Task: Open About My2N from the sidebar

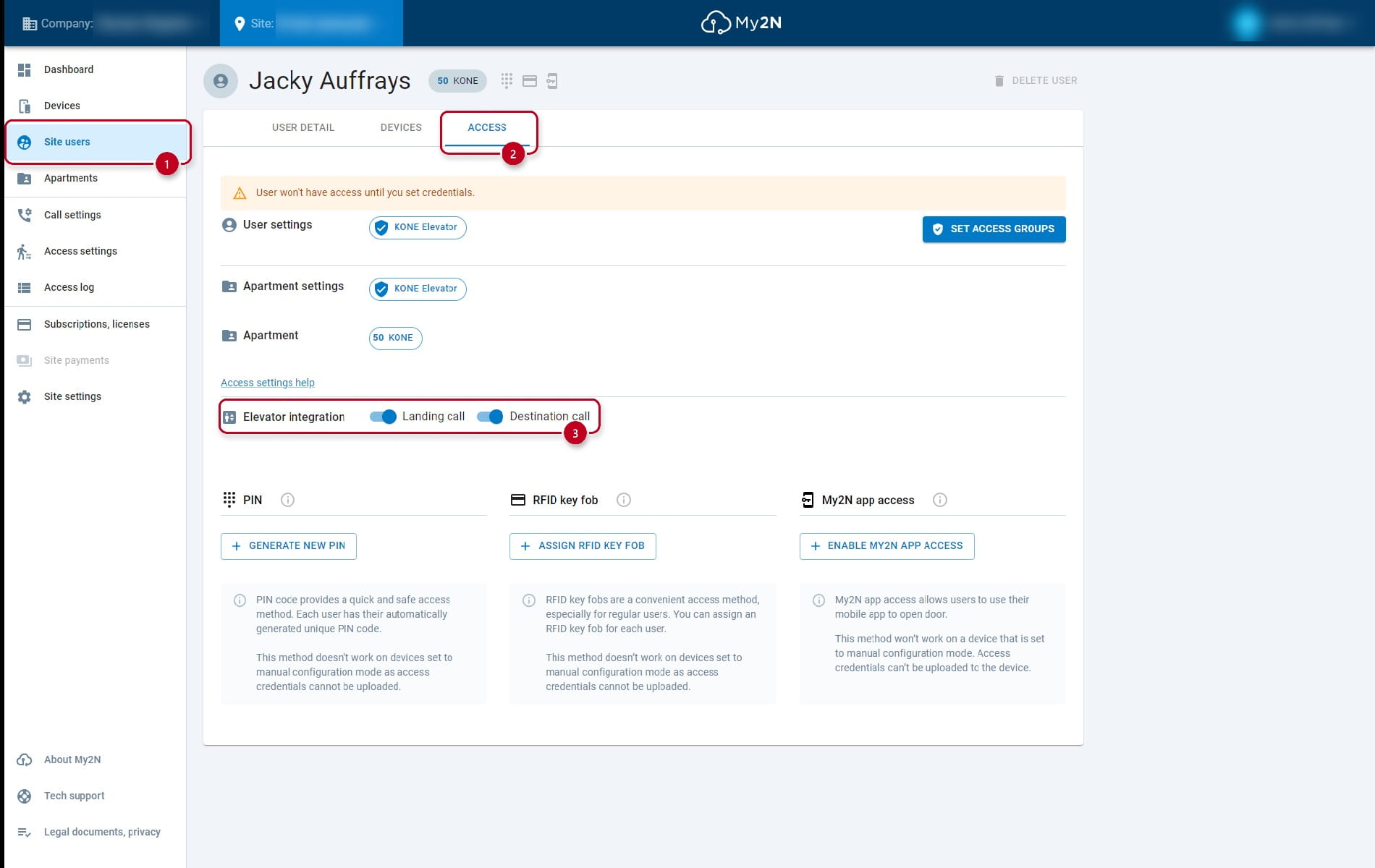Action: tap(96, 759)
